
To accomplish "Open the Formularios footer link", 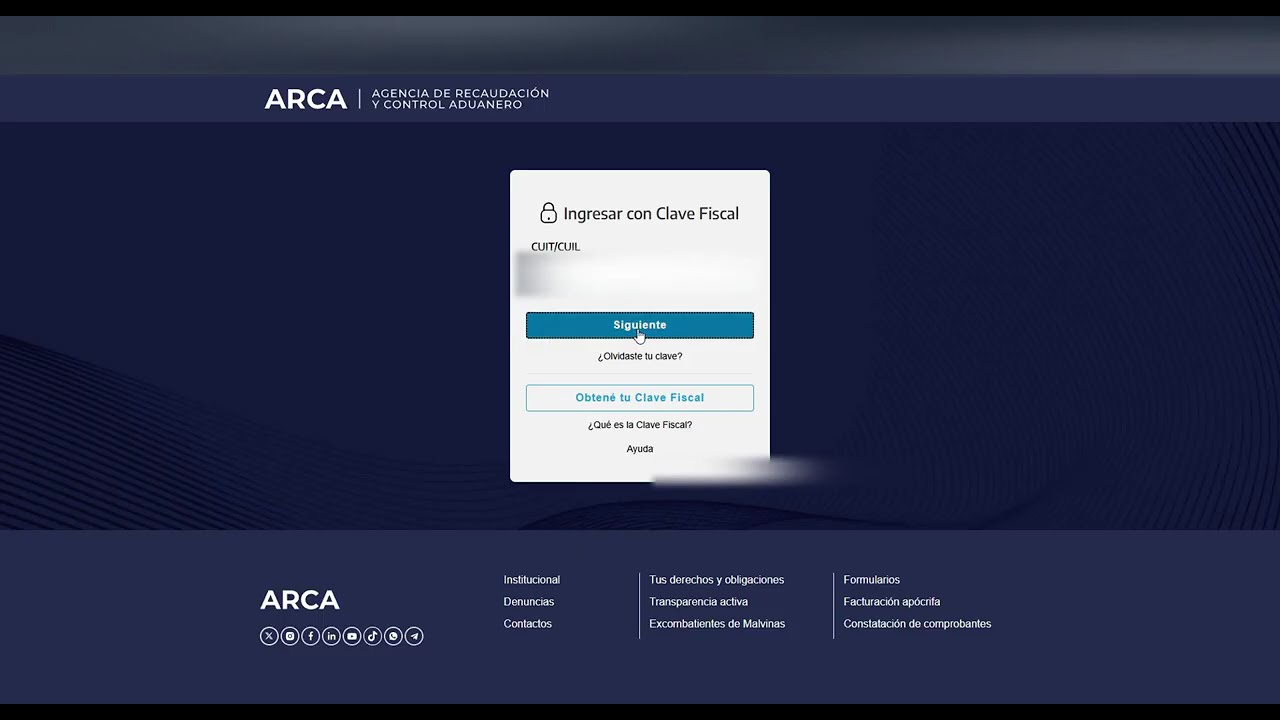I will [x=872, y=580].
